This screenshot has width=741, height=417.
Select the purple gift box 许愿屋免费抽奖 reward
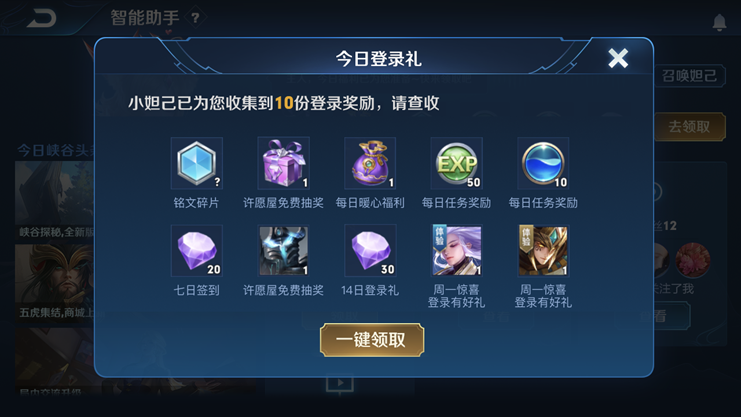[x=284, y=164]
